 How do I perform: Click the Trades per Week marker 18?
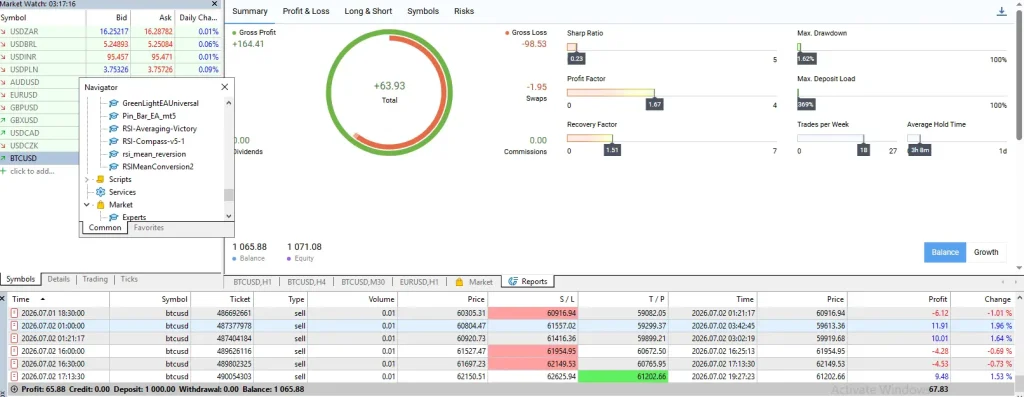coord(863,150)
